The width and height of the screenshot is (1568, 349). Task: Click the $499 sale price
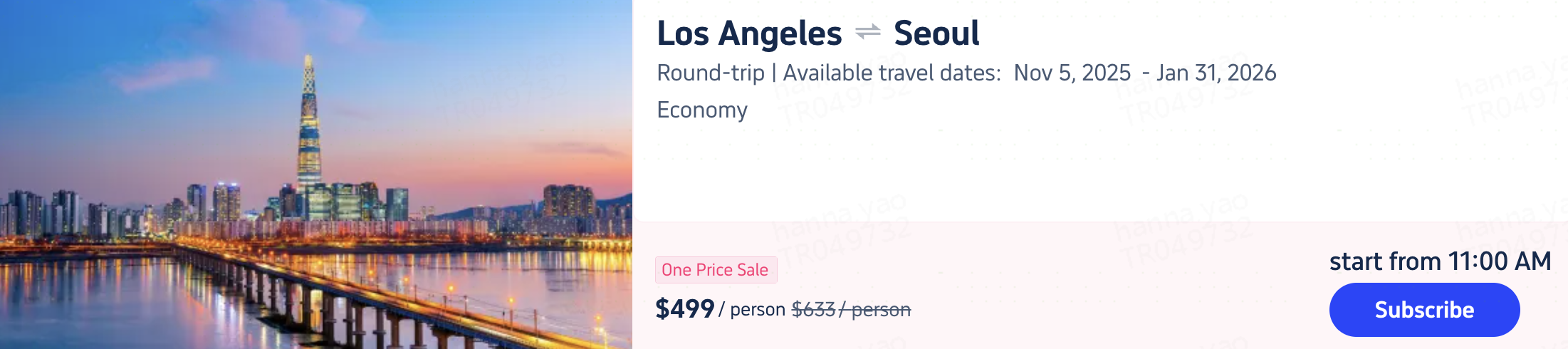(684, 308)
